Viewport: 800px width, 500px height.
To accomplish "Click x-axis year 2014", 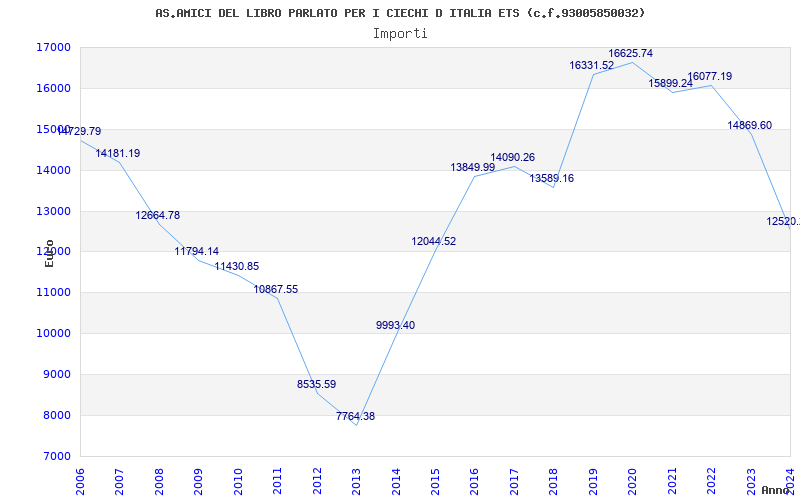I will (396, 481).
